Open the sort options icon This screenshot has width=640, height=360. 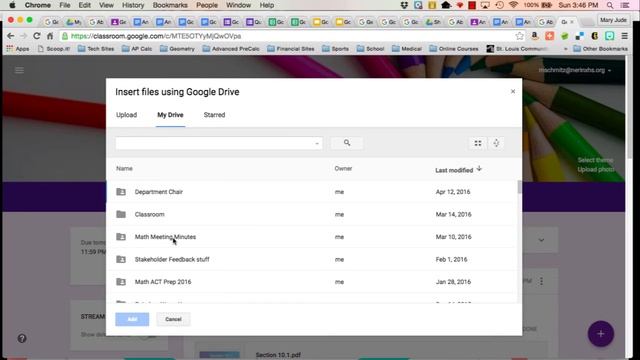496,143
